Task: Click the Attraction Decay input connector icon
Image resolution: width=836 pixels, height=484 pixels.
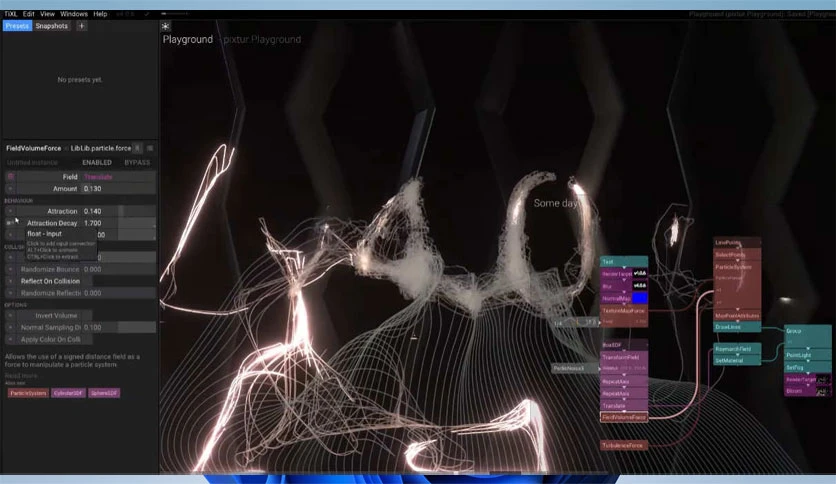Action: (10, 223)
